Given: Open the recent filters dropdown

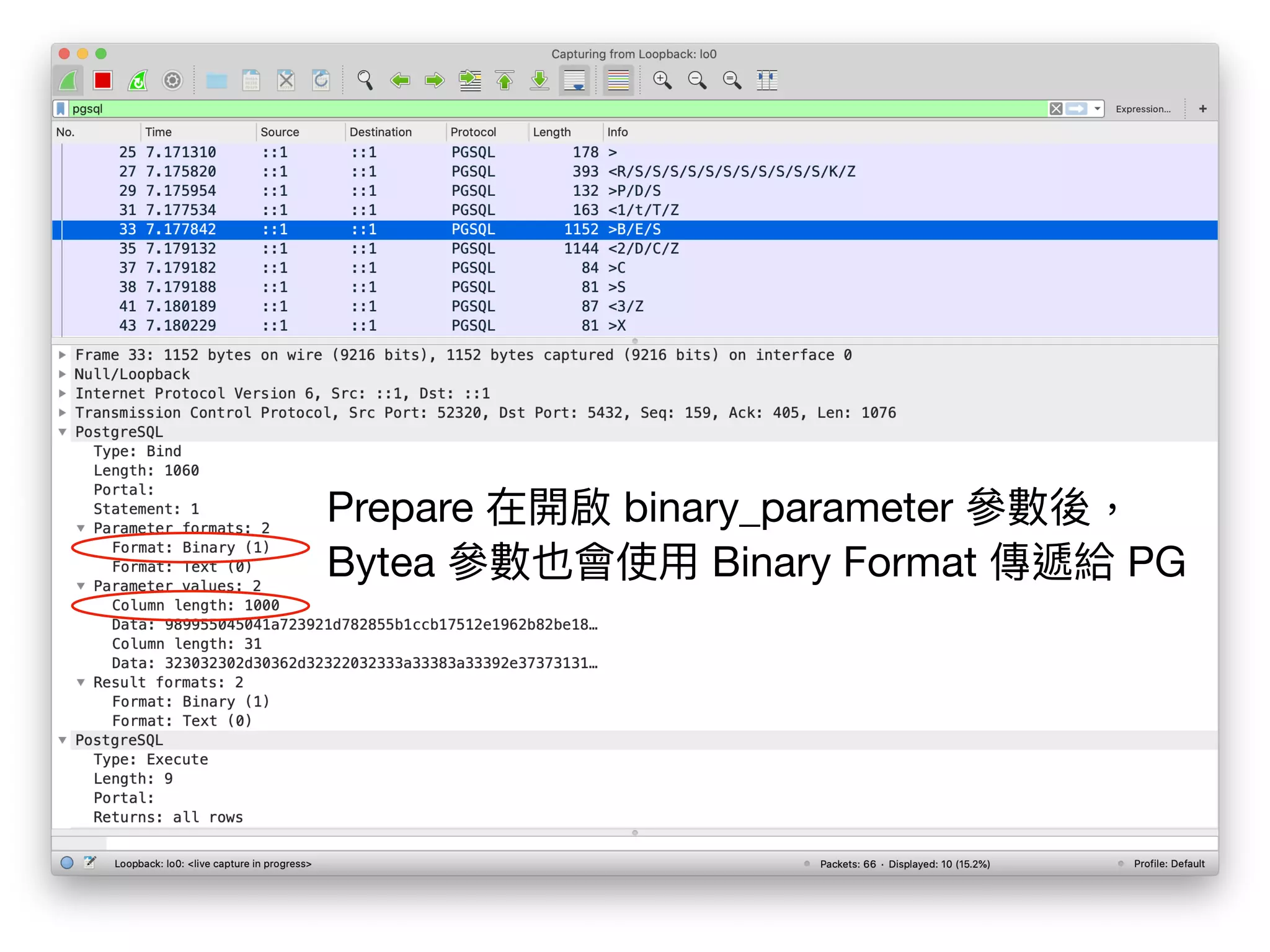Looking at the screenshot, I should pyautogui.click(x=1097, y=109).
